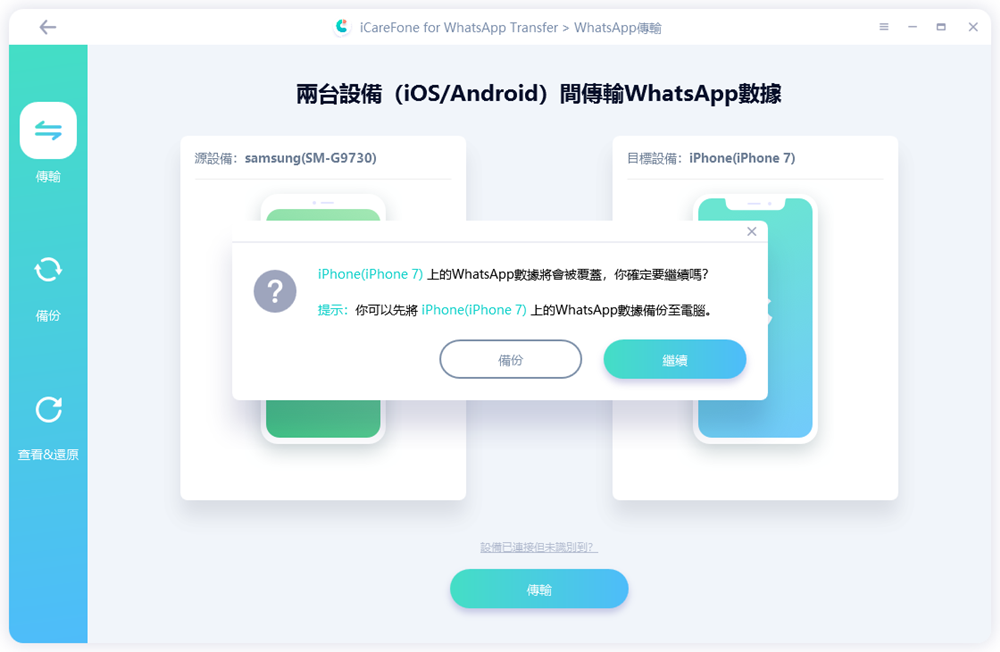Click the 傳輸 sidebar label

point(48,177)
